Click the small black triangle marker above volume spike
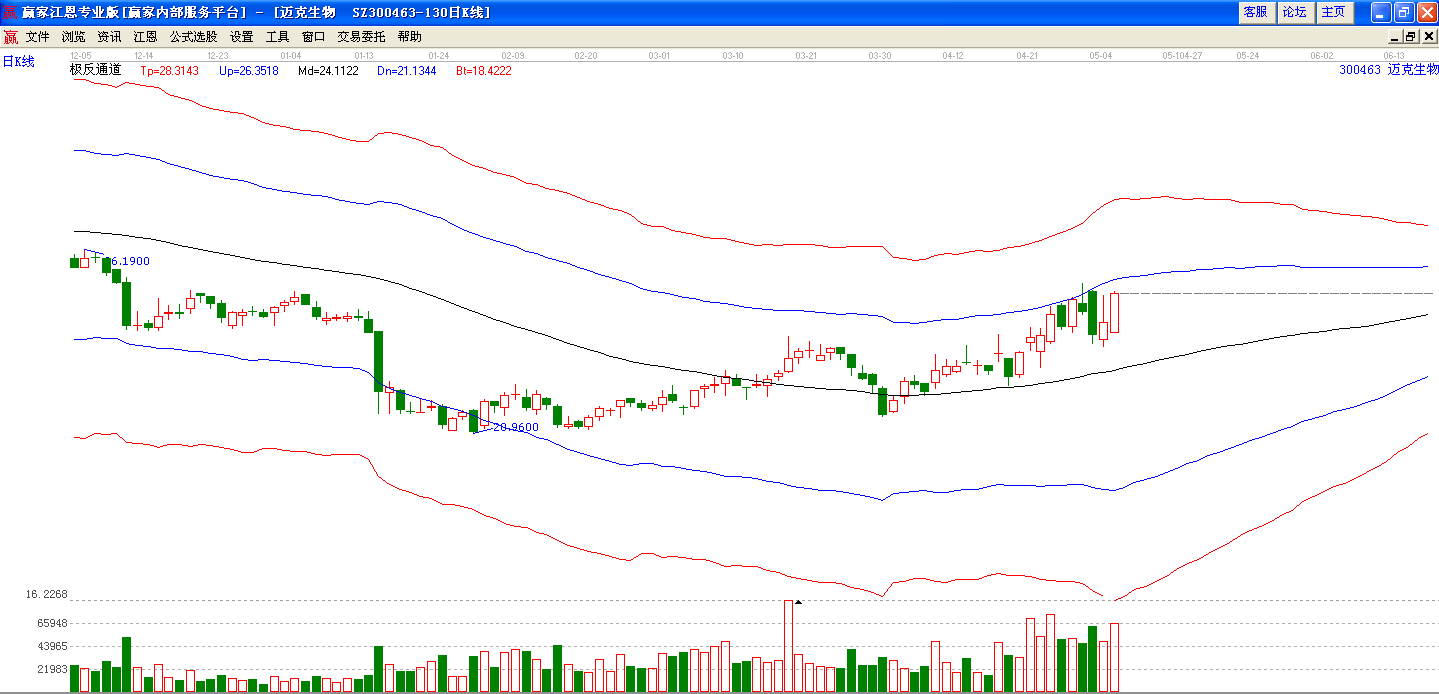 [798, 602]
